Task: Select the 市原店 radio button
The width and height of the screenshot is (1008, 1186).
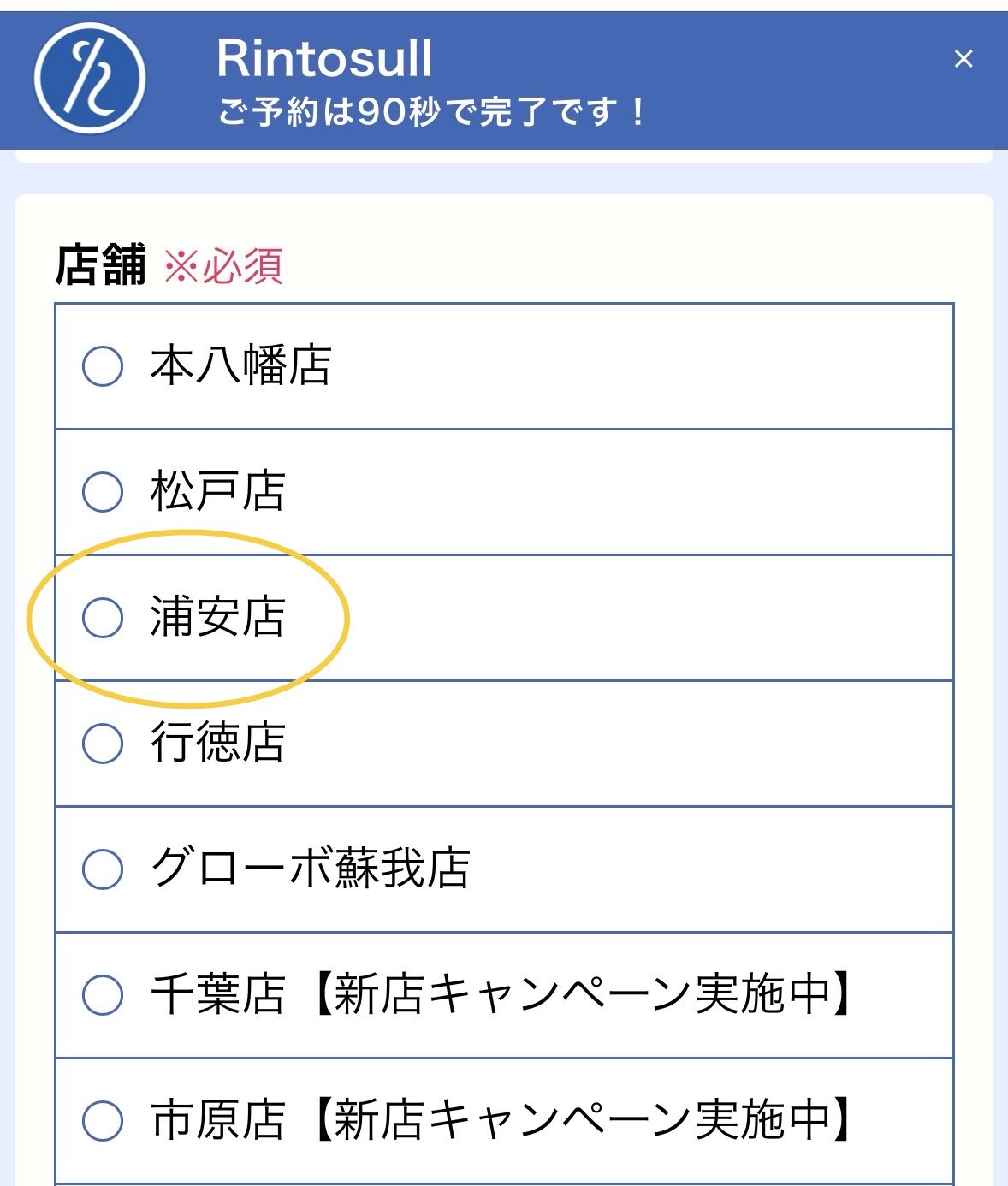Action: (x=103, y=1121)
